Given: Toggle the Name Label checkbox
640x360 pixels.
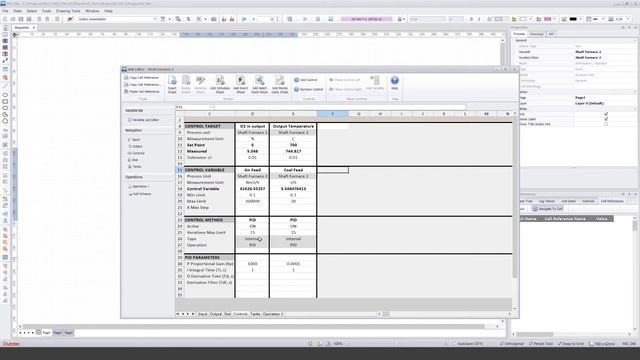Looking at the screenshot, I should click(x=606, y=119).
